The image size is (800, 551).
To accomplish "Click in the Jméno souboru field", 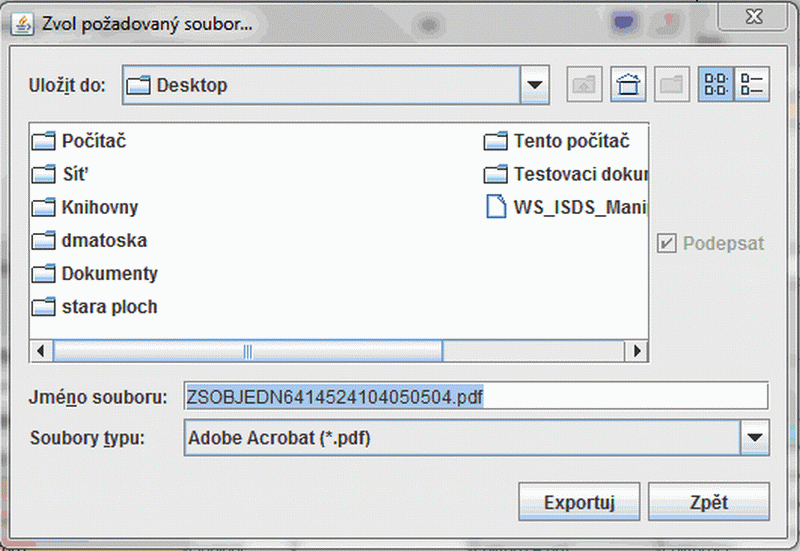I will (x=476, y=396).
